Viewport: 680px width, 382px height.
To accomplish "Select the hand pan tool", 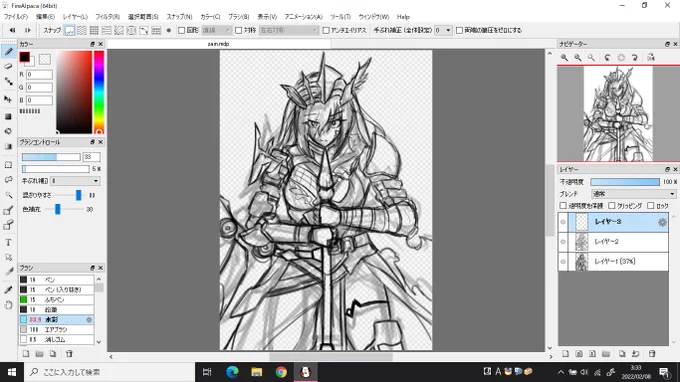I will coord(8,305).
